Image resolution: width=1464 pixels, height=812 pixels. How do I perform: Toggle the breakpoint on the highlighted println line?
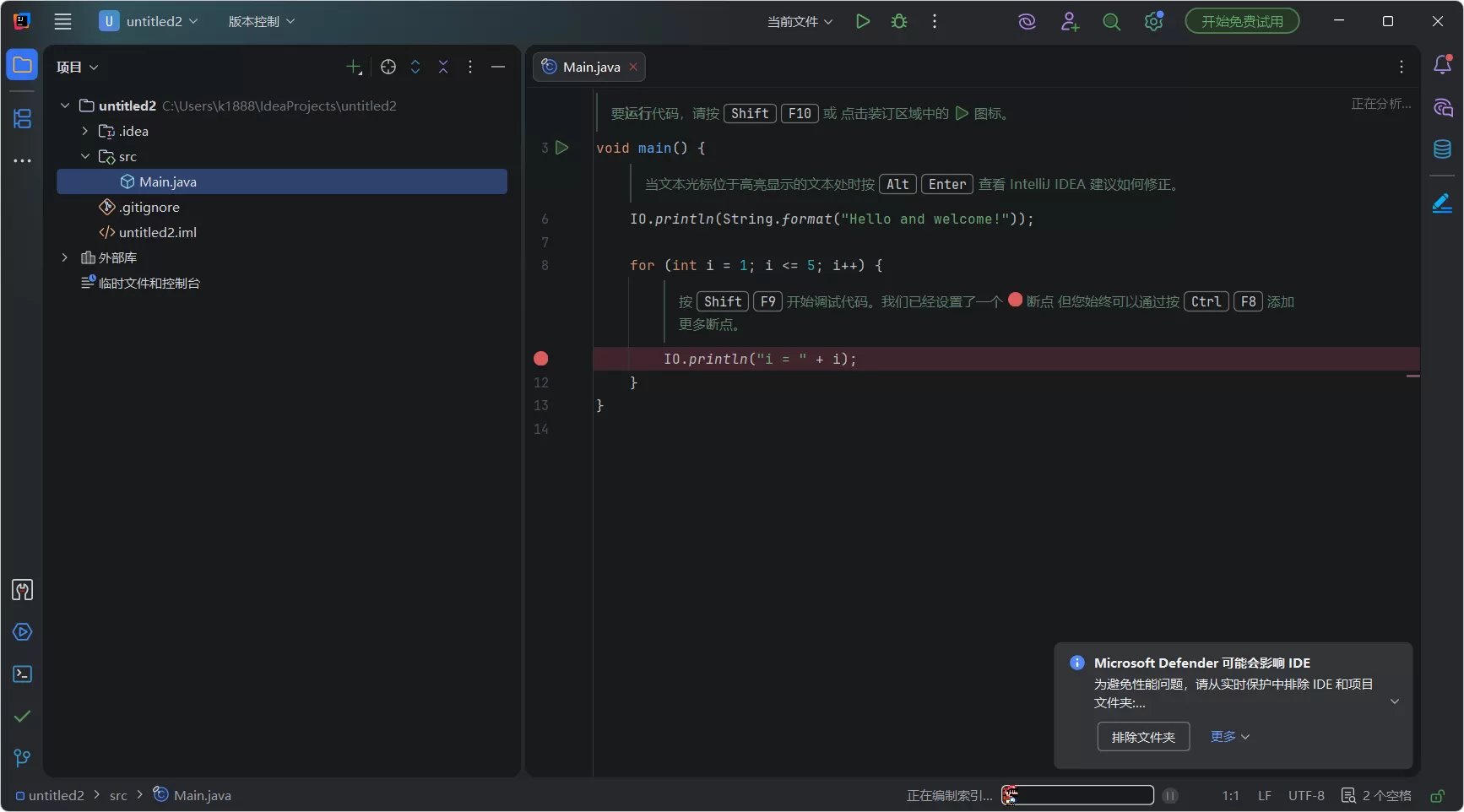tap(540, 358)
